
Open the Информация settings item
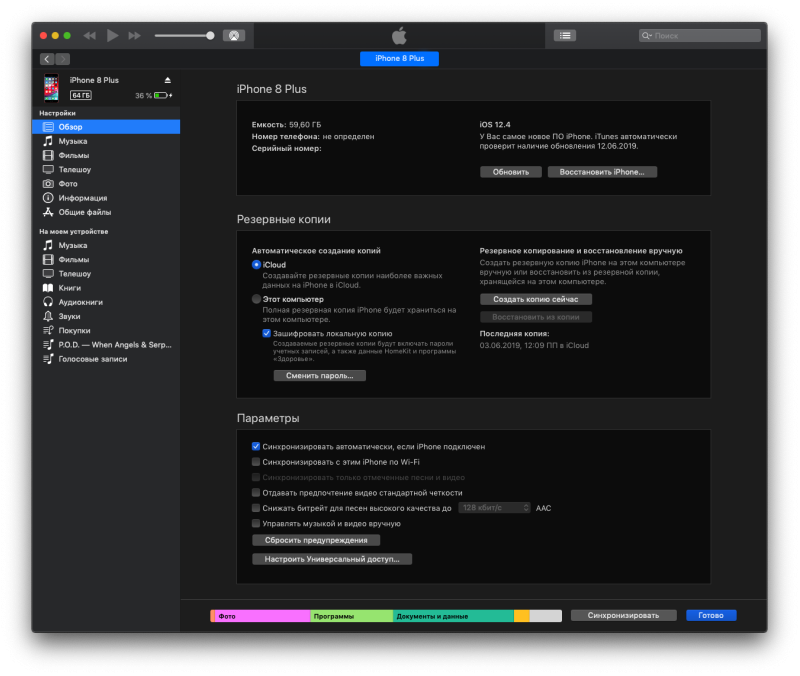tap(106, 198)
